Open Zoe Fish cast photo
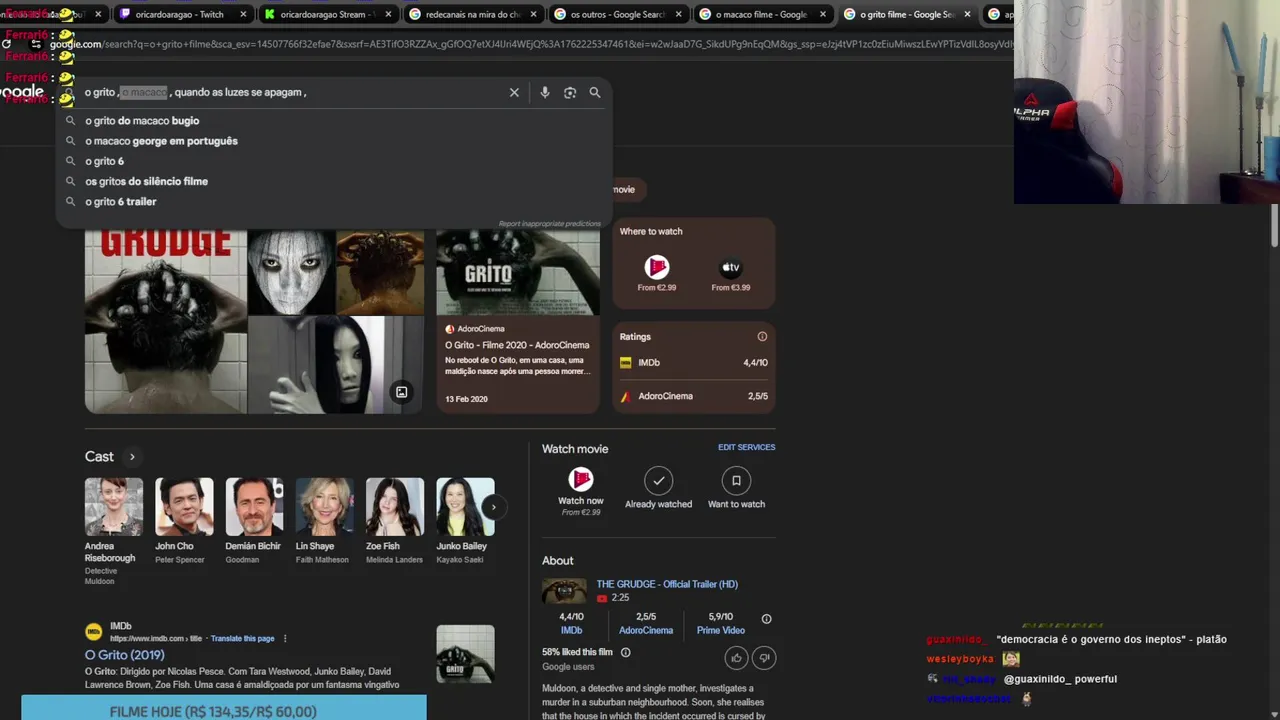Viewport: 1280px width, 720px height. [394, 507]
